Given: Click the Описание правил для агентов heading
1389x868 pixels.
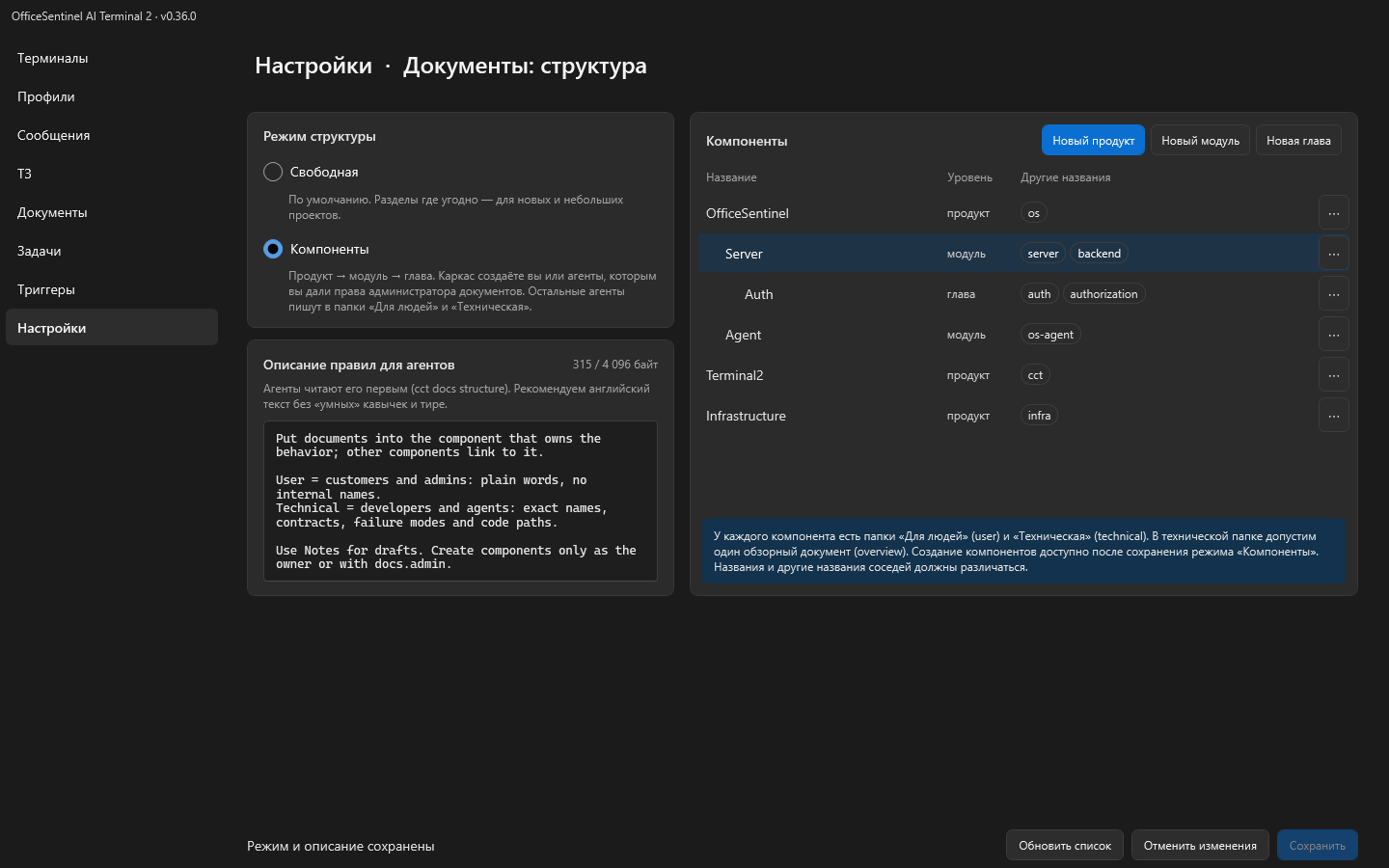Looking at the screenshot, I should 359,365.
